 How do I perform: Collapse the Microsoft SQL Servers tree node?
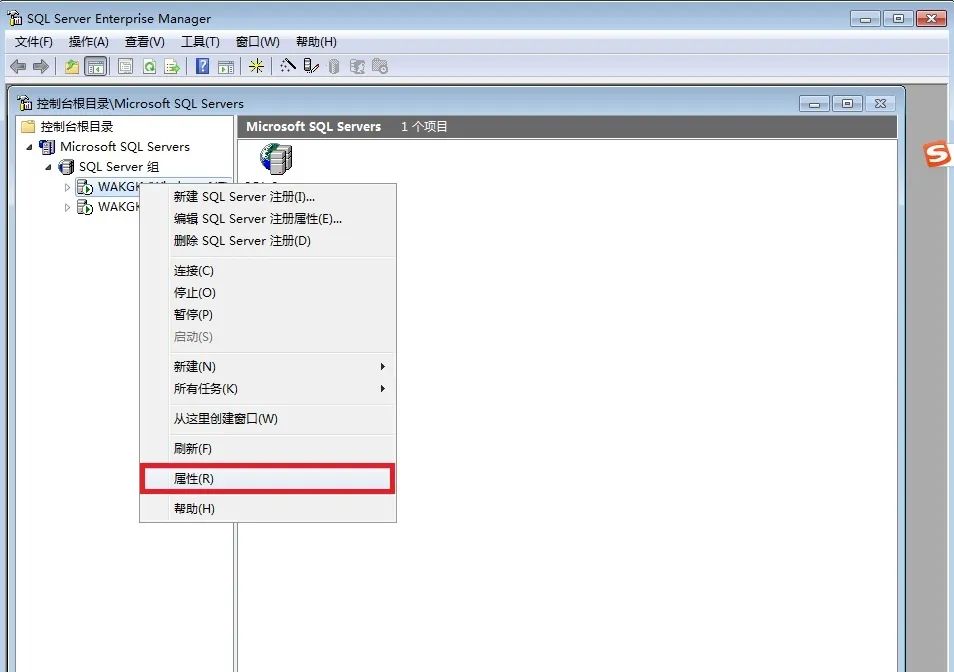29,147
